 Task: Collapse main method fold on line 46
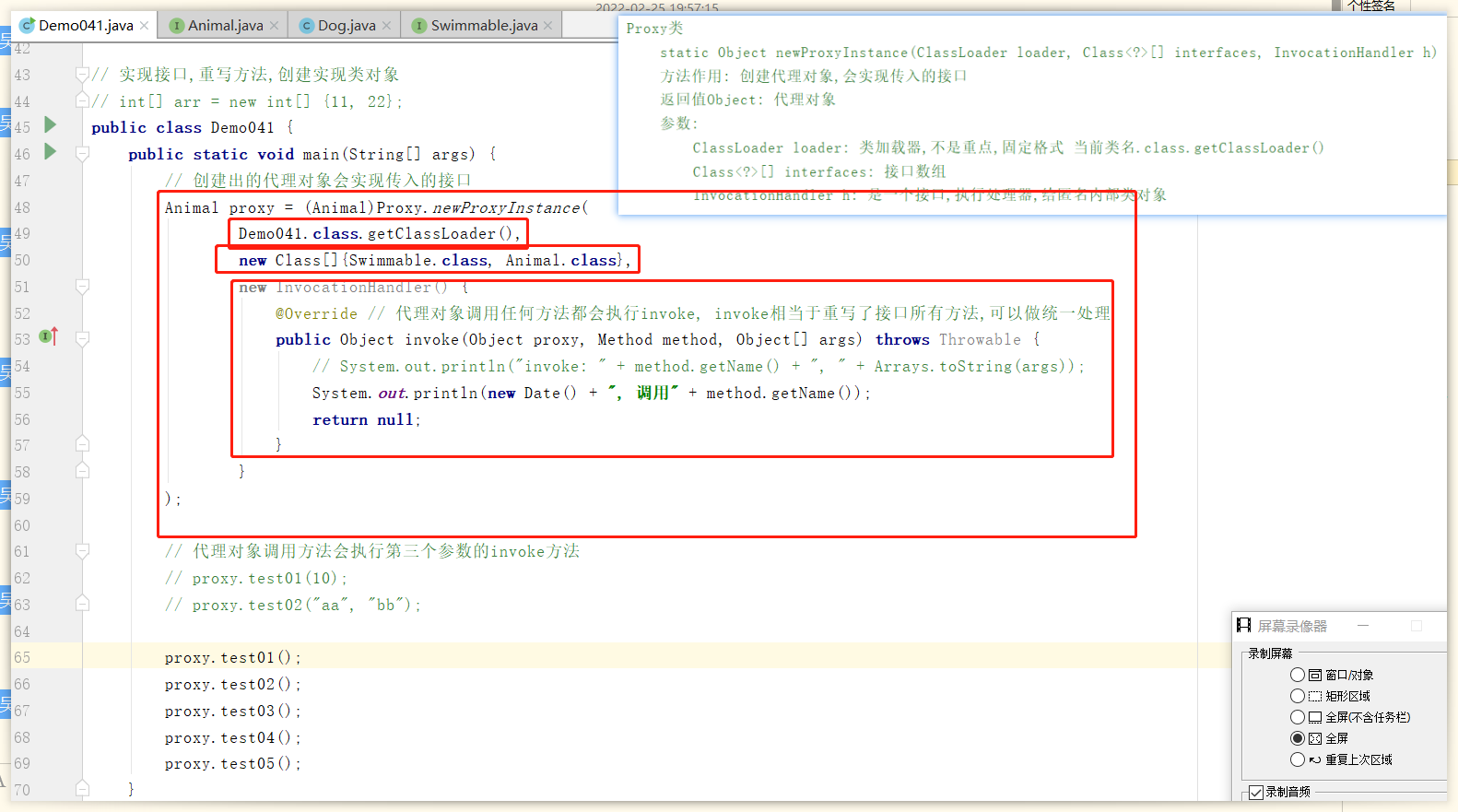82,154
